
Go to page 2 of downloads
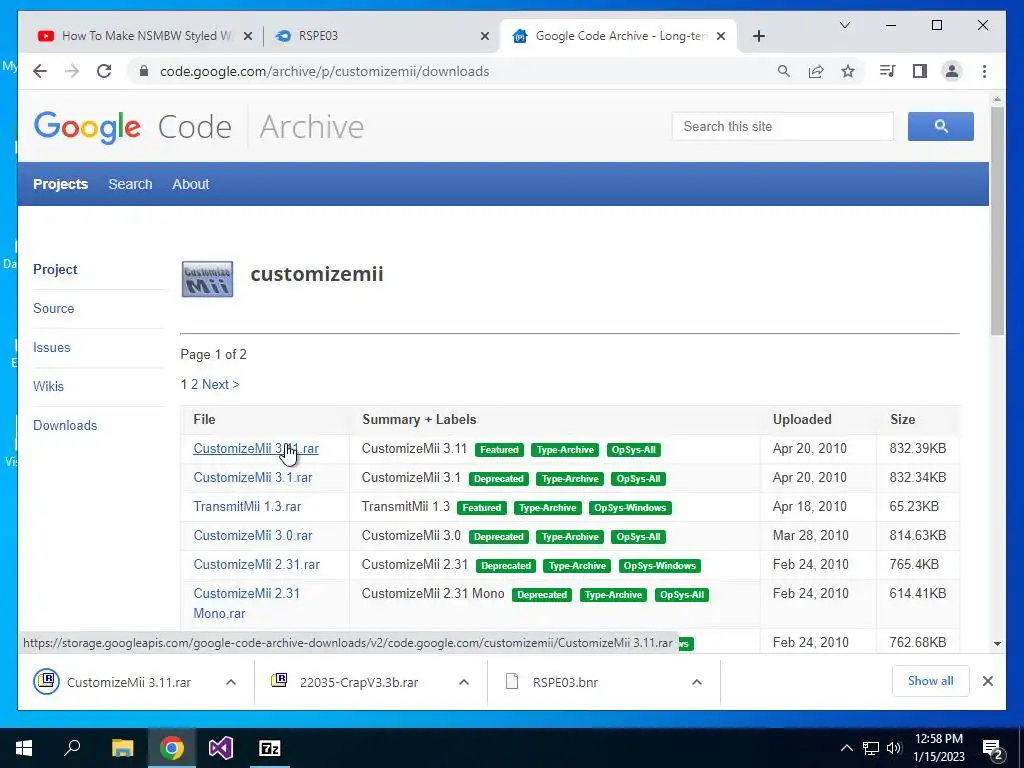194,385
